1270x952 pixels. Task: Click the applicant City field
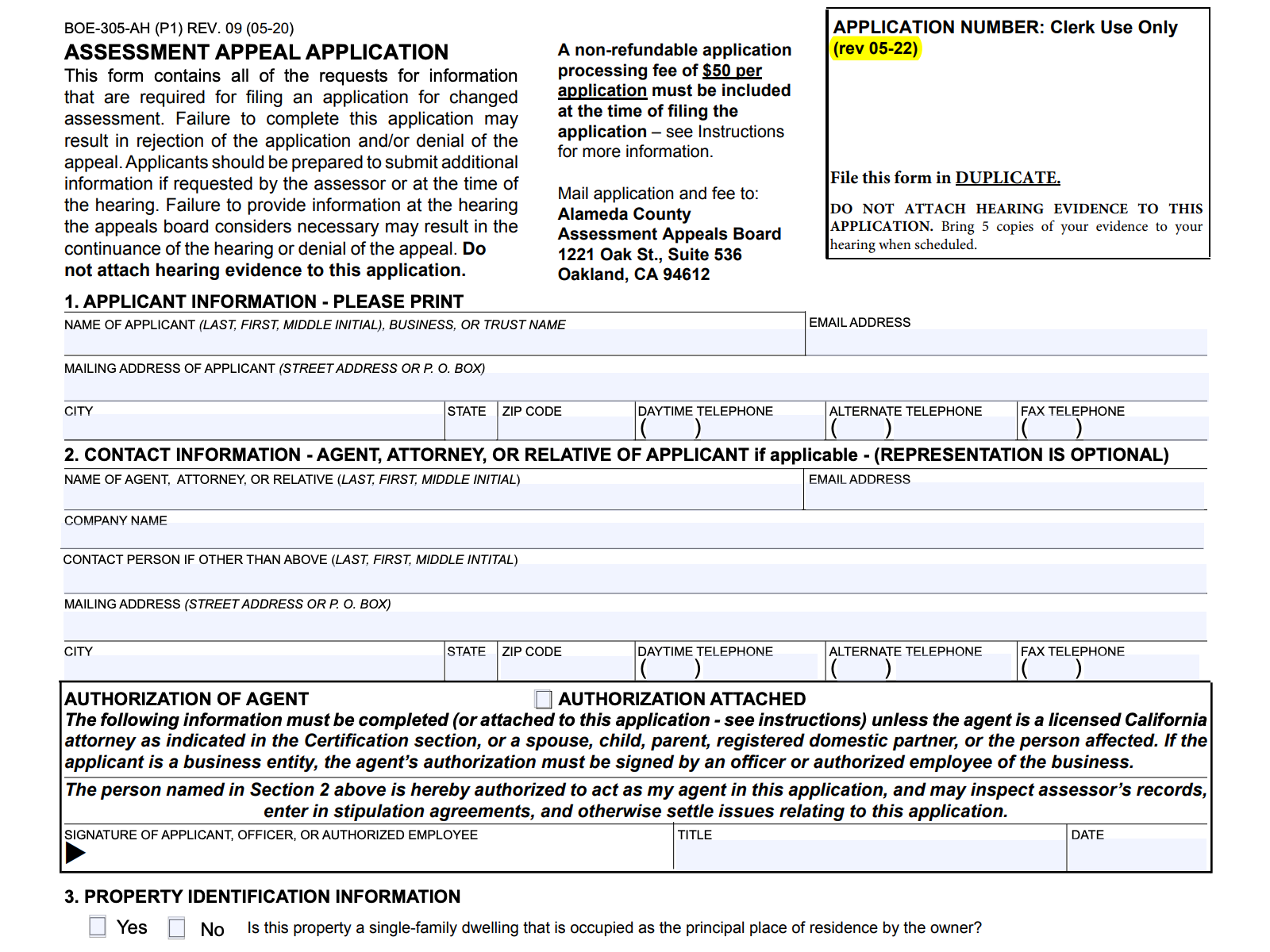coord(253,427)
